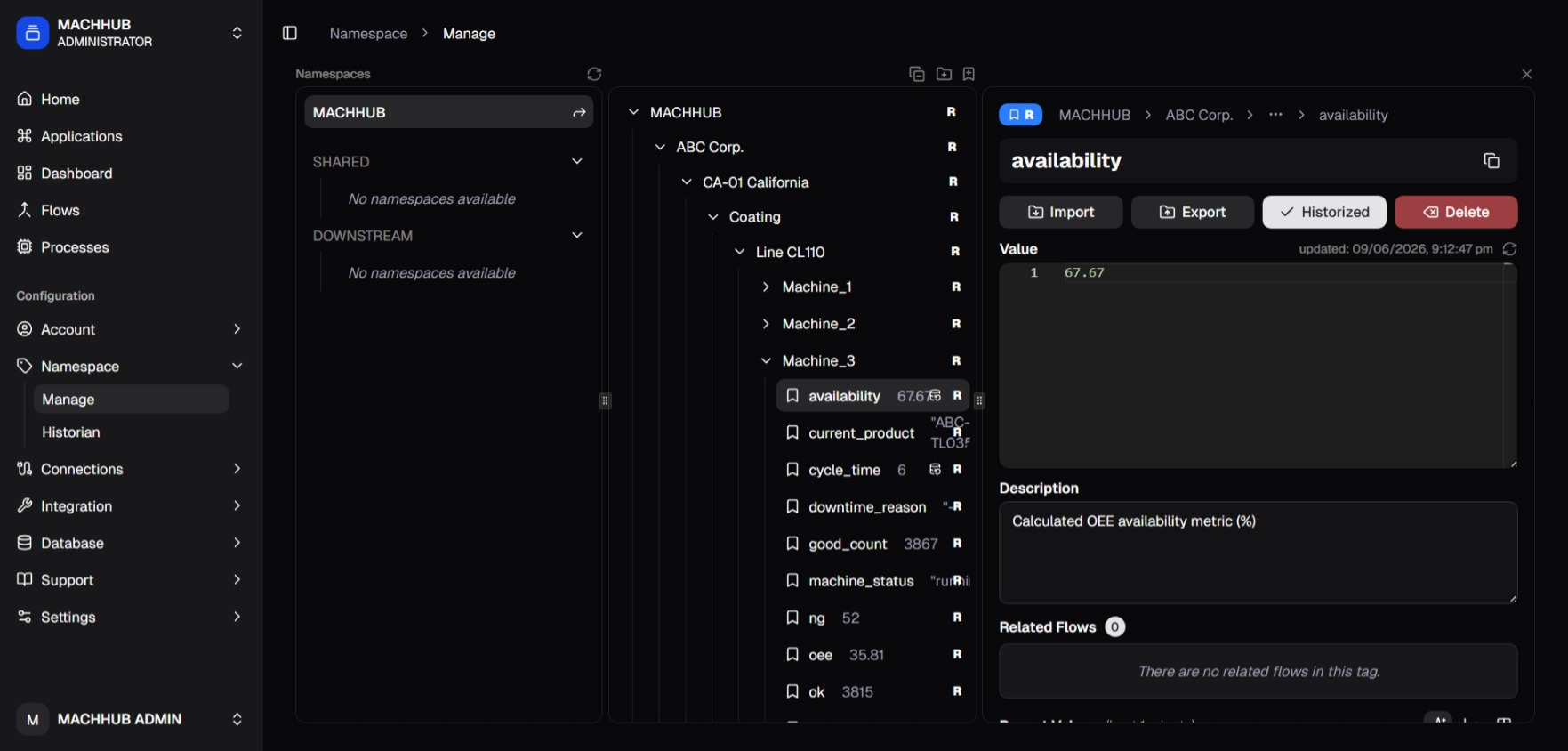Click into the Description text area
Screen dimensions: 1568x751
pyautogui.click(x=1258, y=553)
